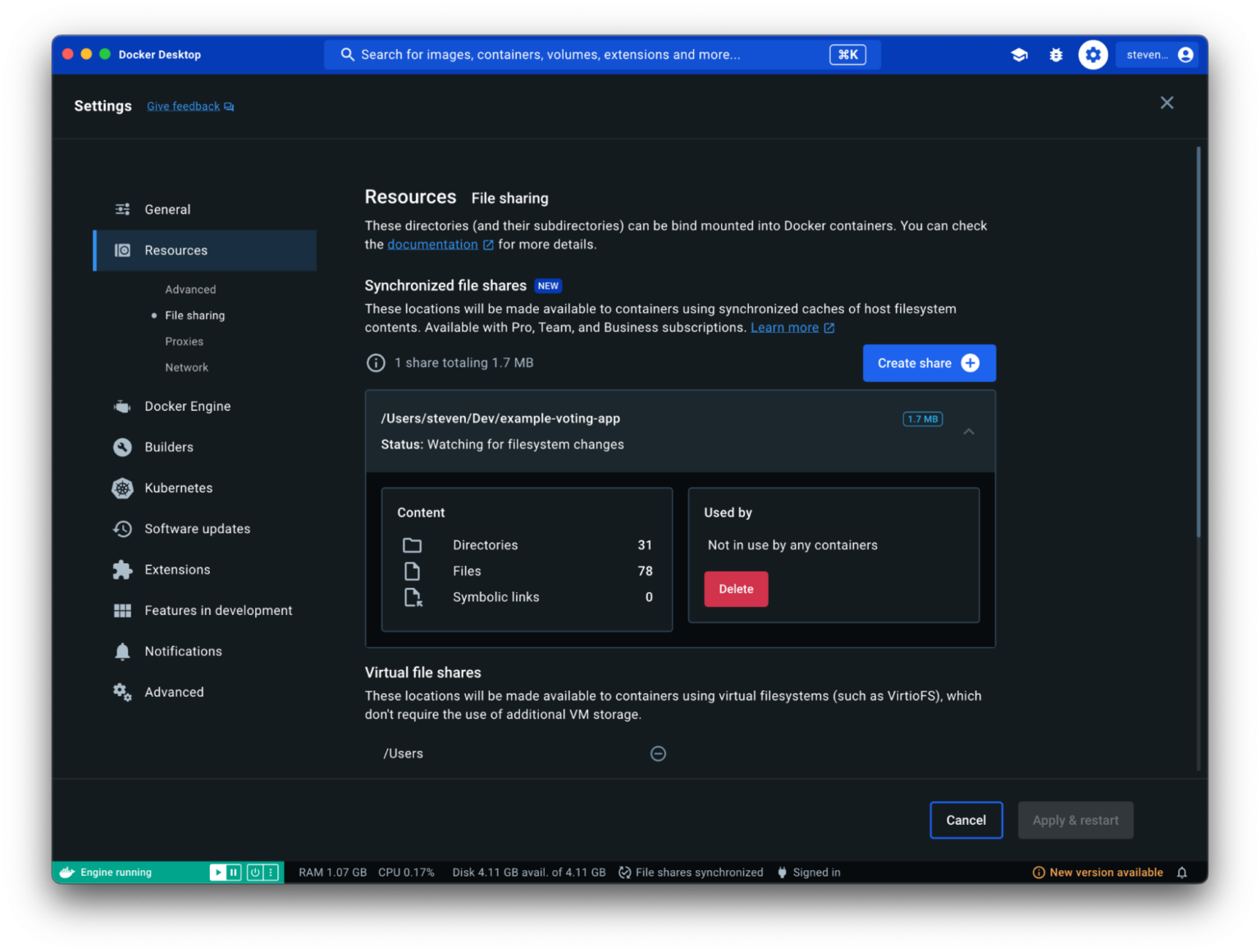Select Builders in the settings sidebar
Screen dimensions: 1260x952
point(167,447)
